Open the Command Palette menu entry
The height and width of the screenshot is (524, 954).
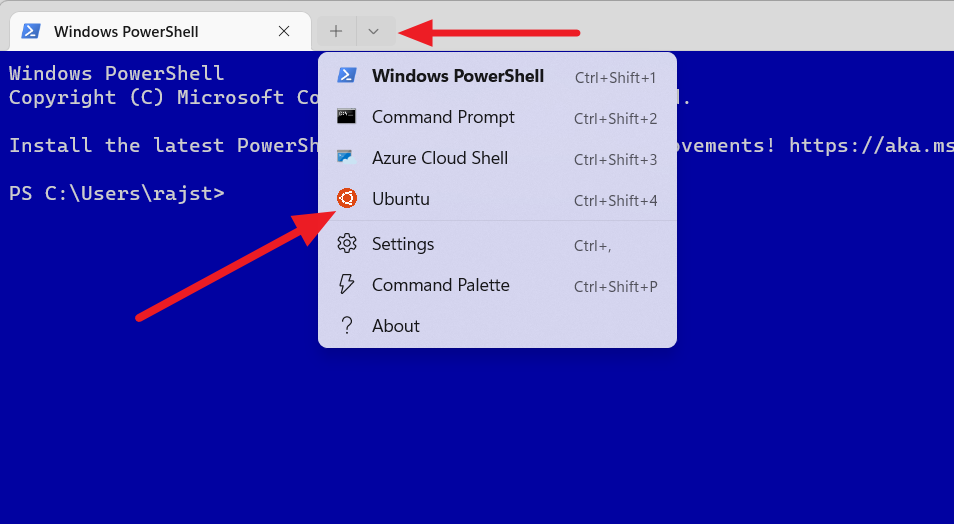click(497, 285)
